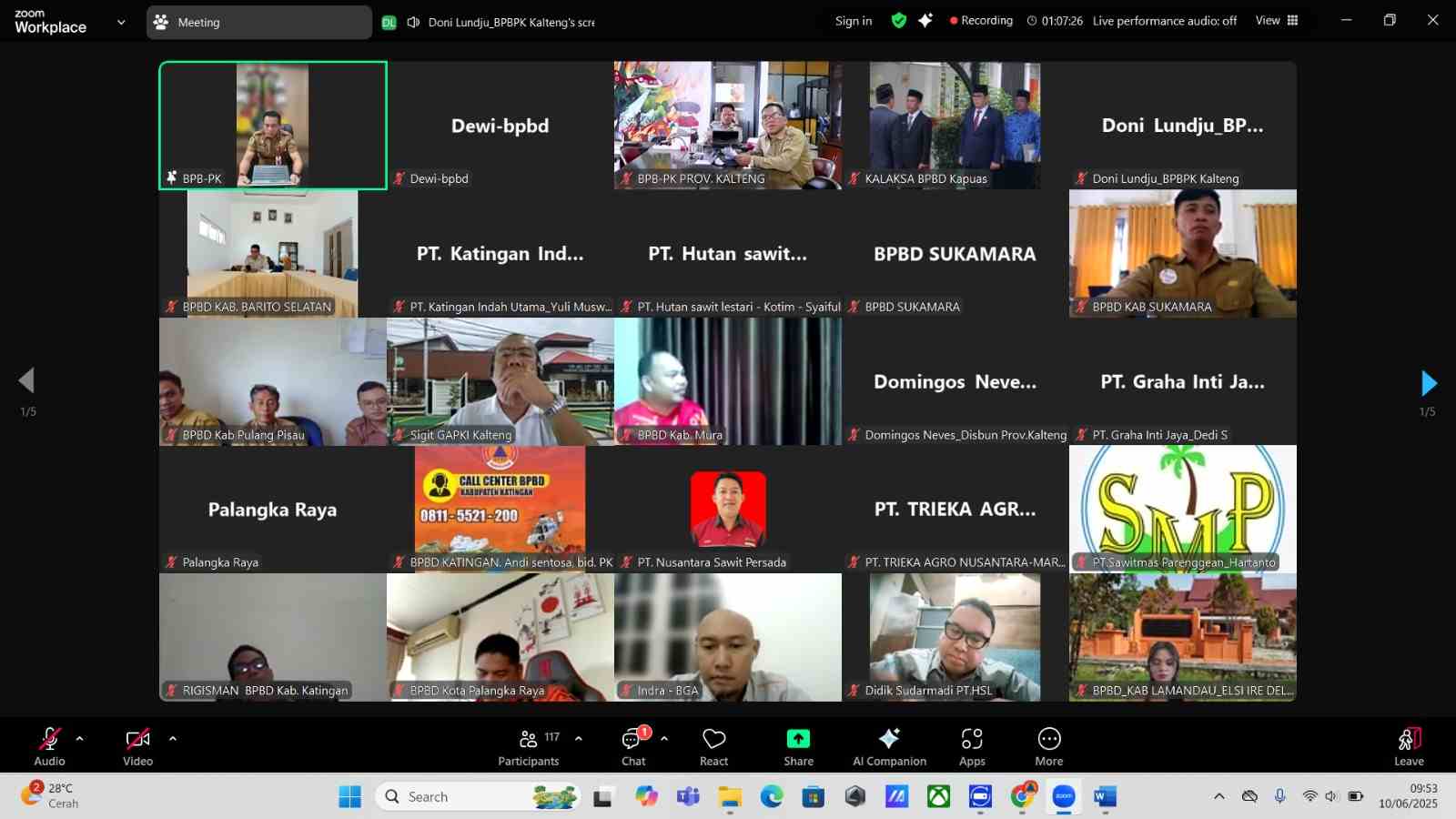
Task: Open the Zoom Workplace dropdown chevron
Action: (x=121, y=23)
